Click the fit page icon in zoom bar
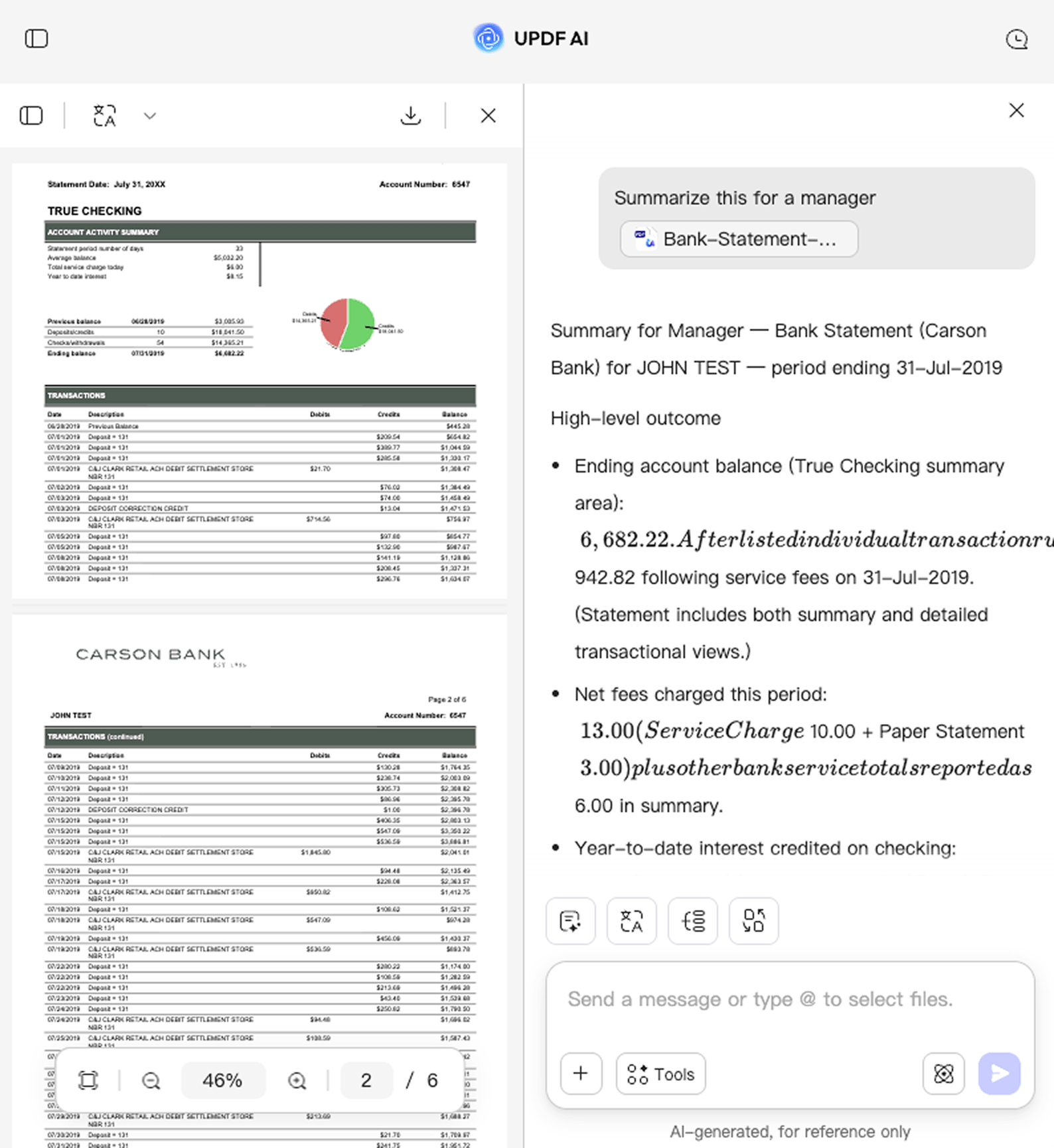The image size is (1054, 1148). point(88,1080)
